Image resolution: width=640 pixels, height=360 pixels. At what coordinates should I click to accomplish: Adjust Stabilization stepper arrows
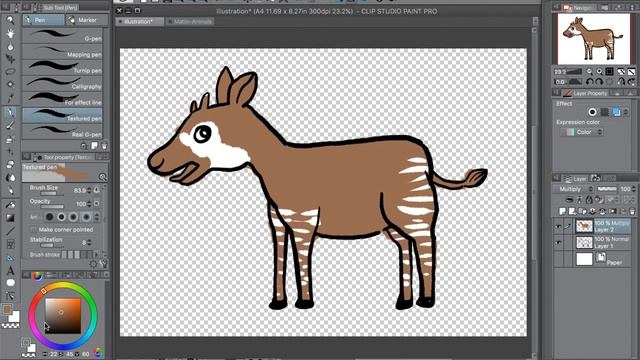tap(89, 242)
